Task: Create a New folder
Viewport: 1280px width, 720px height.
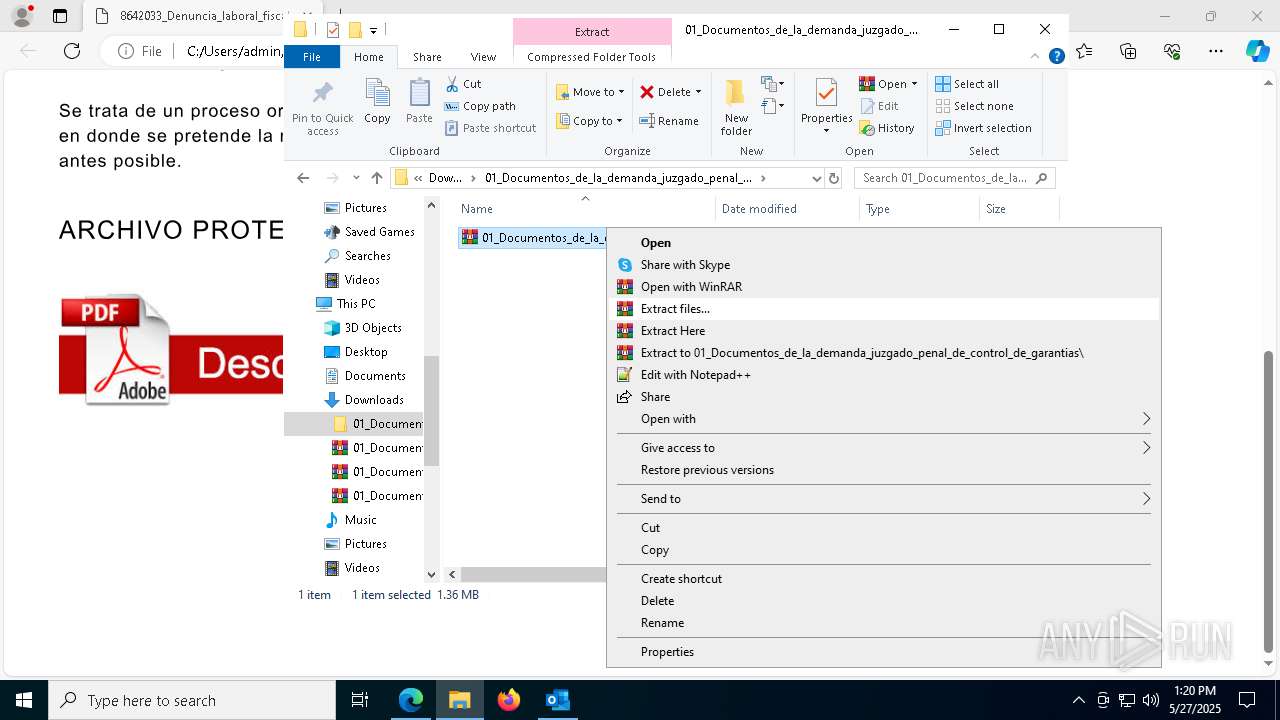Action: click(736, 108)
